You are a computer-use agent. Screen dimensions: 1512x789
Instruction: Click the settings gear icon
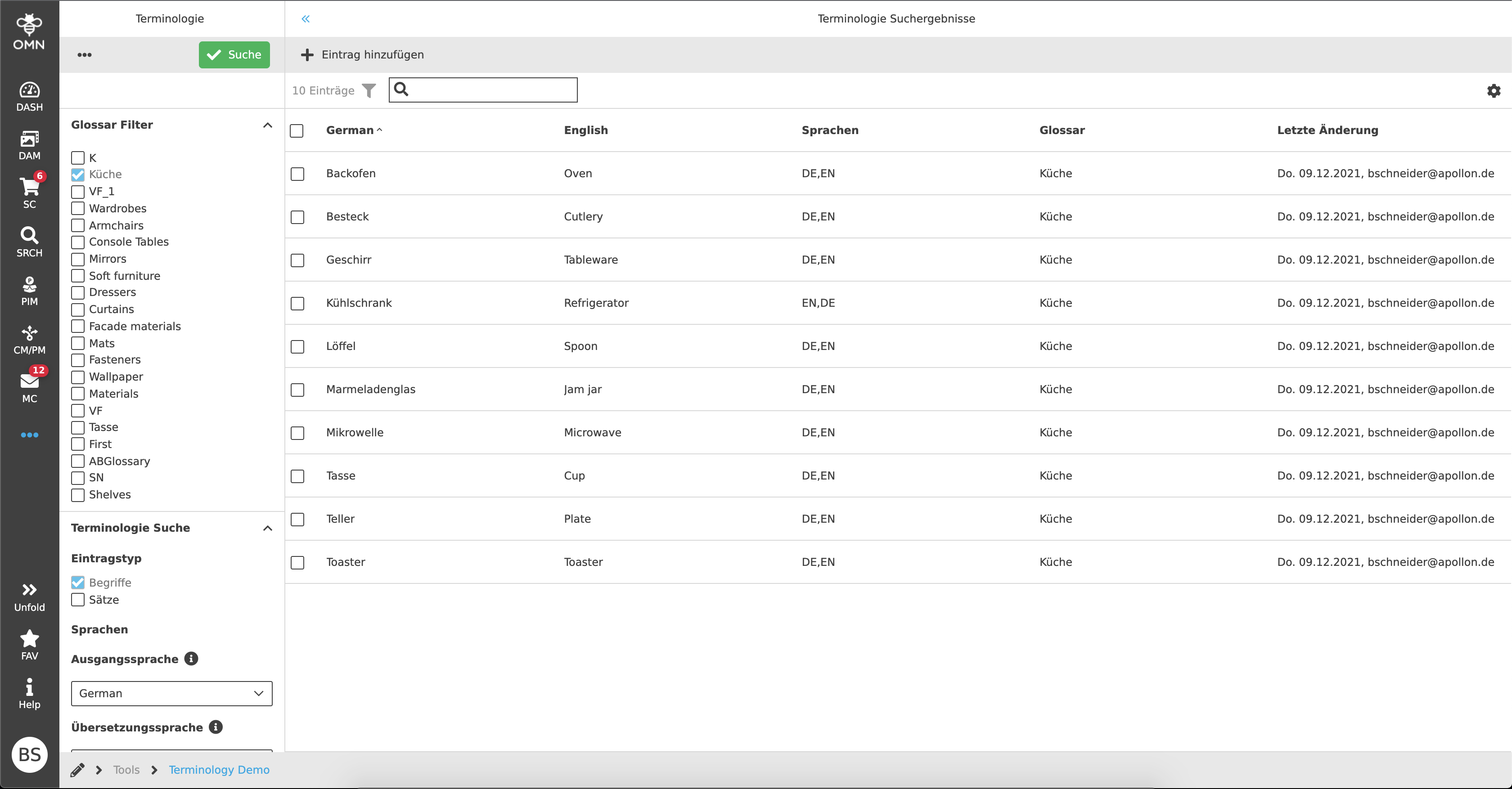[1493, 90]
